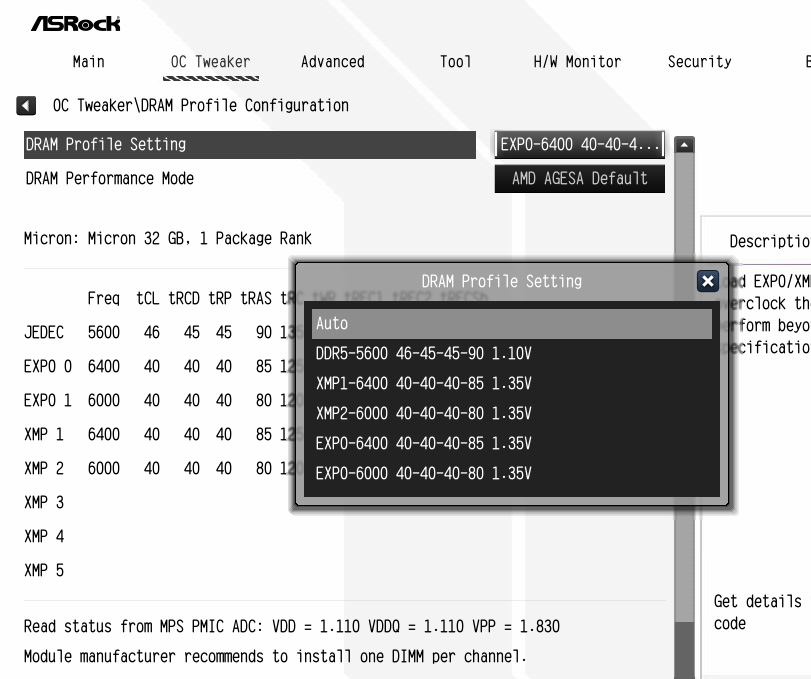Click the XMP 4 row label
This screenshot has height=679, width=811.
pos(44,537)
